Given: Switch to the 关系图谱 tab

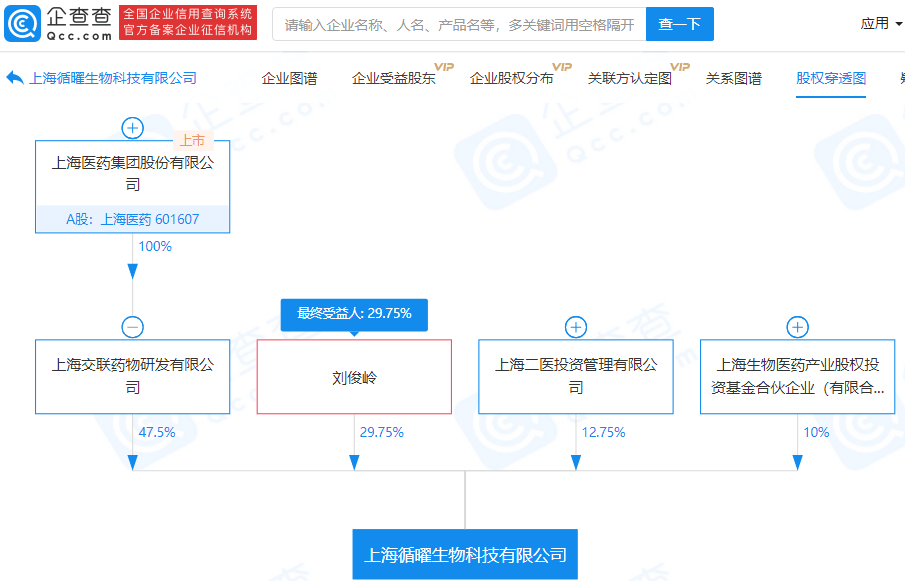Looking at the screenshot, I should coord(734,78).
